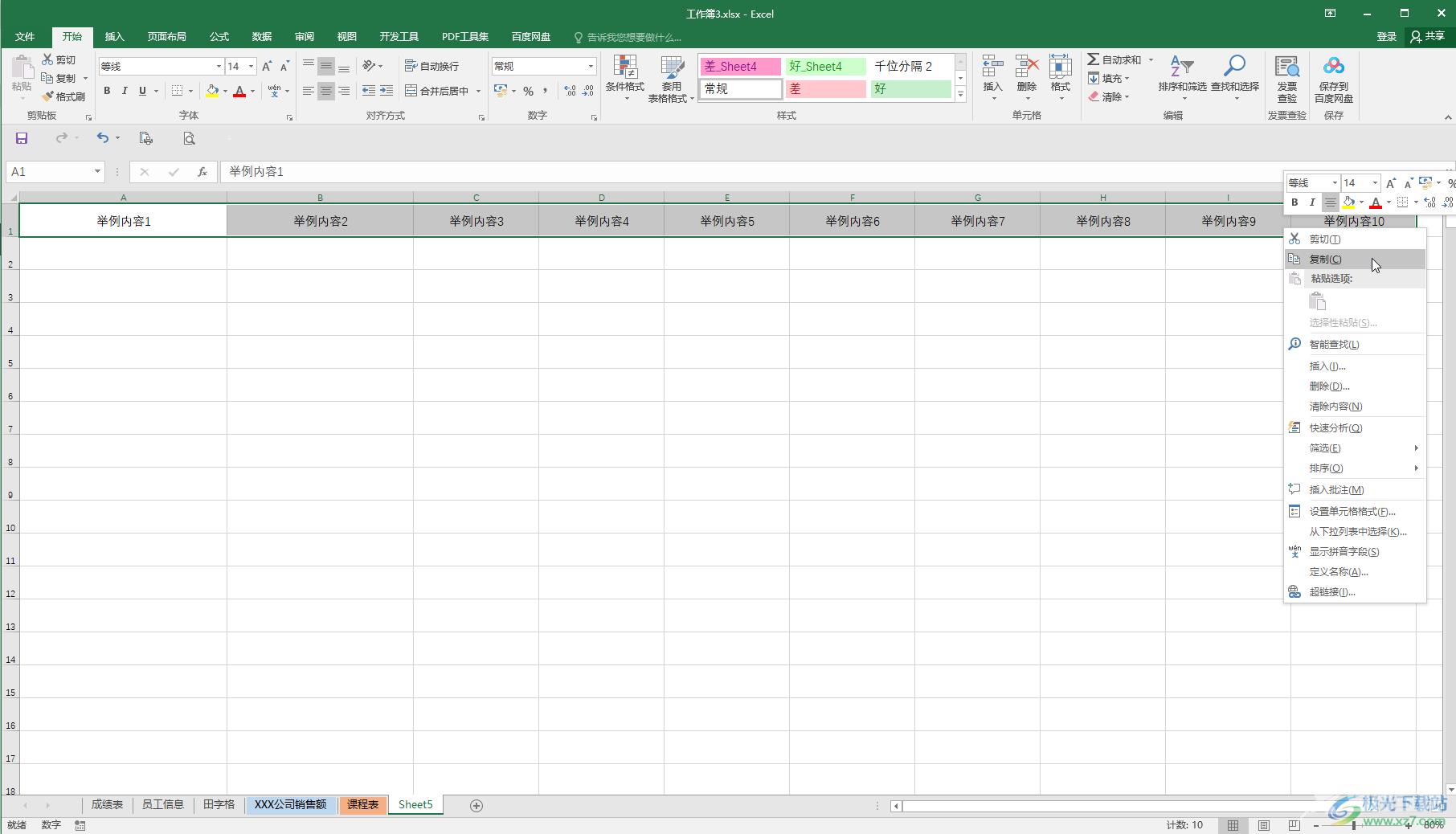Click the Print Preview icon in the quick access toolbar
The image size is (1456, 834).
[x=189, y=138]
